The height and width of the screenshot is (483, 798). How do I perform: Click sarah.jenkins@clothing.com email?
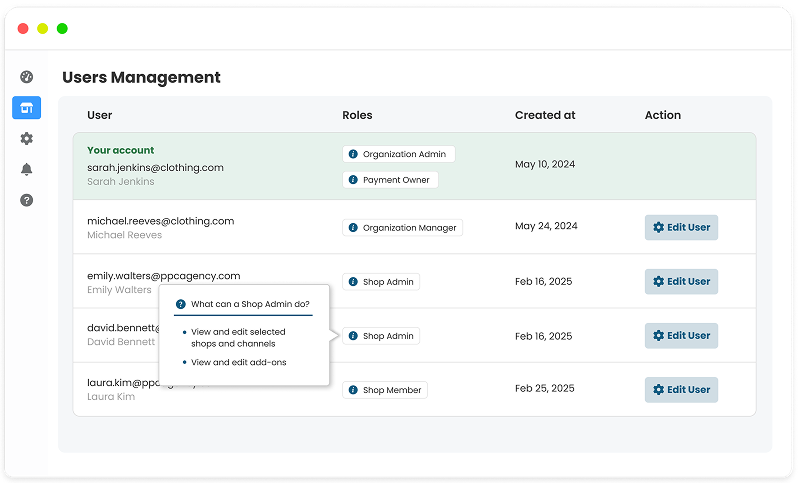155,167
